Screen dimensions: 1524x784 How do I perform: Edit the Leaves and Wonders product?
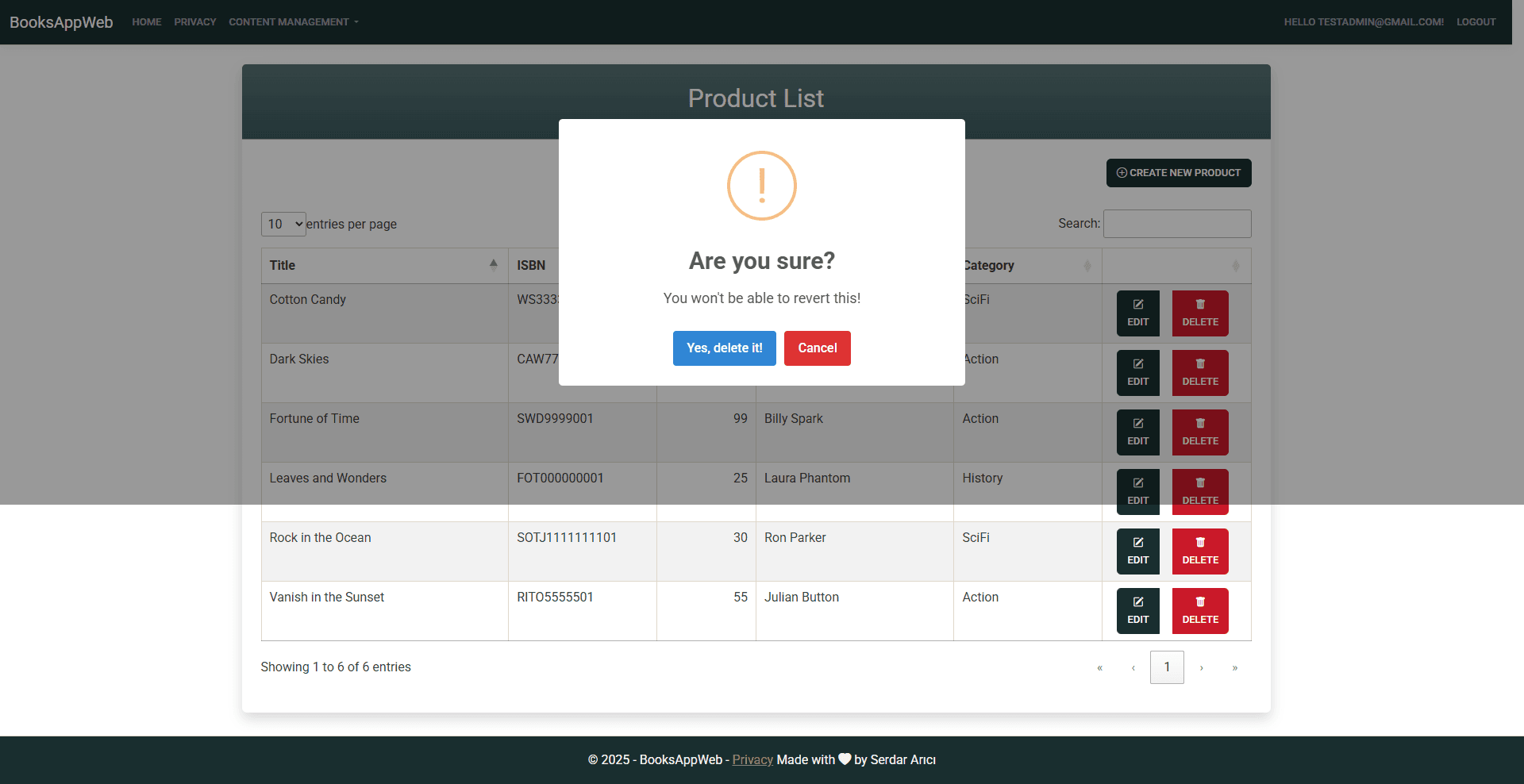coord(1137,492)
